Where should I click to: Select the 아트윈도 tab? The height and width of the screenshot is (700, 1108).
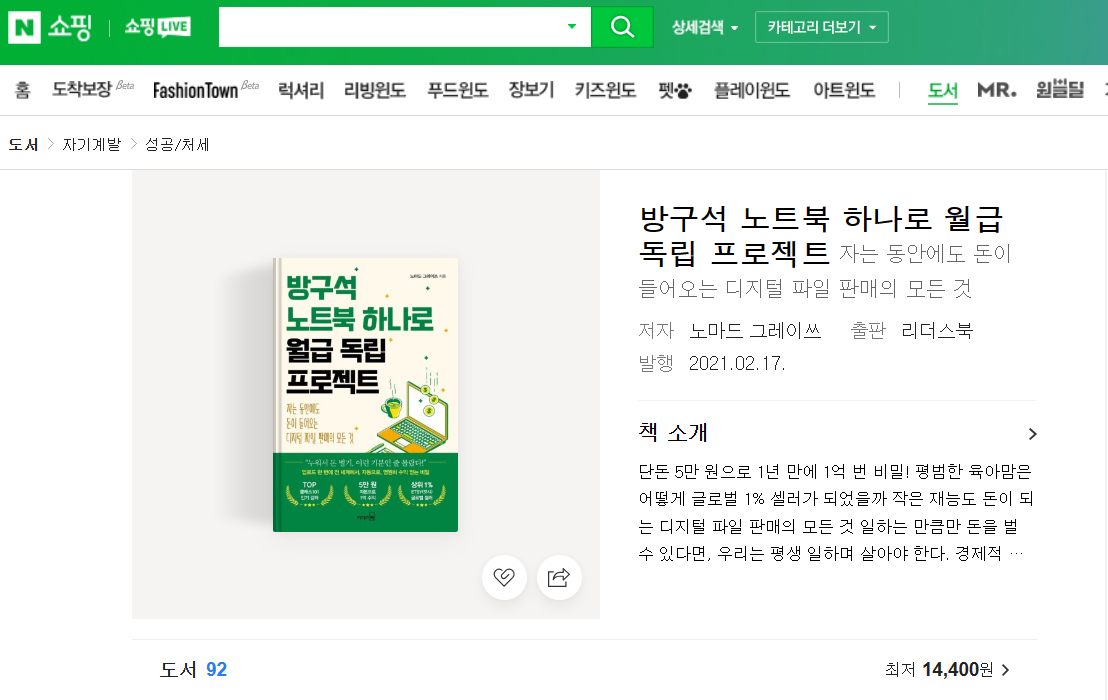844,90
